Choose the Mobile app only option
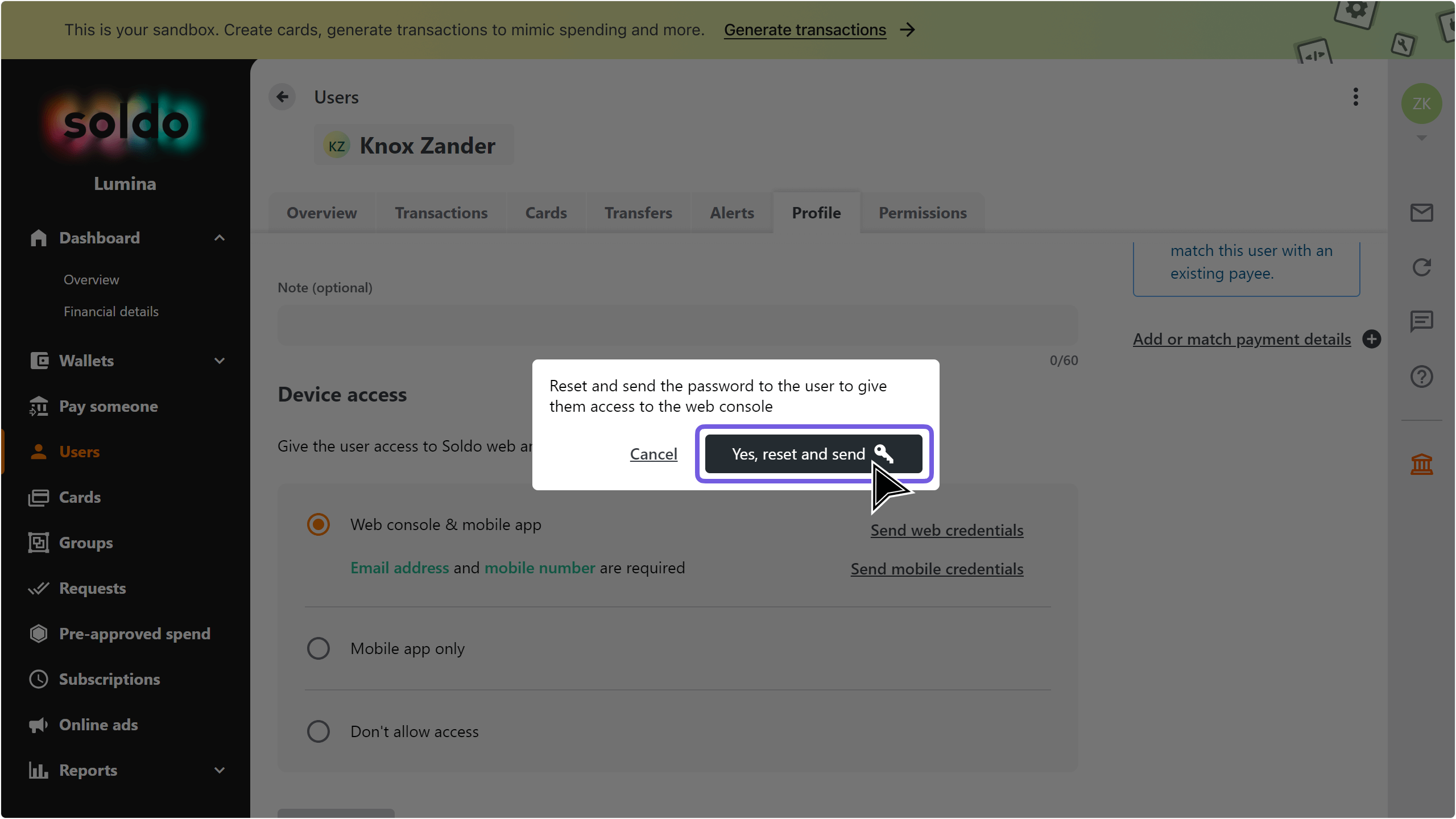The height and width of the screenshot is (819, 1456). (x=318, y=648)
